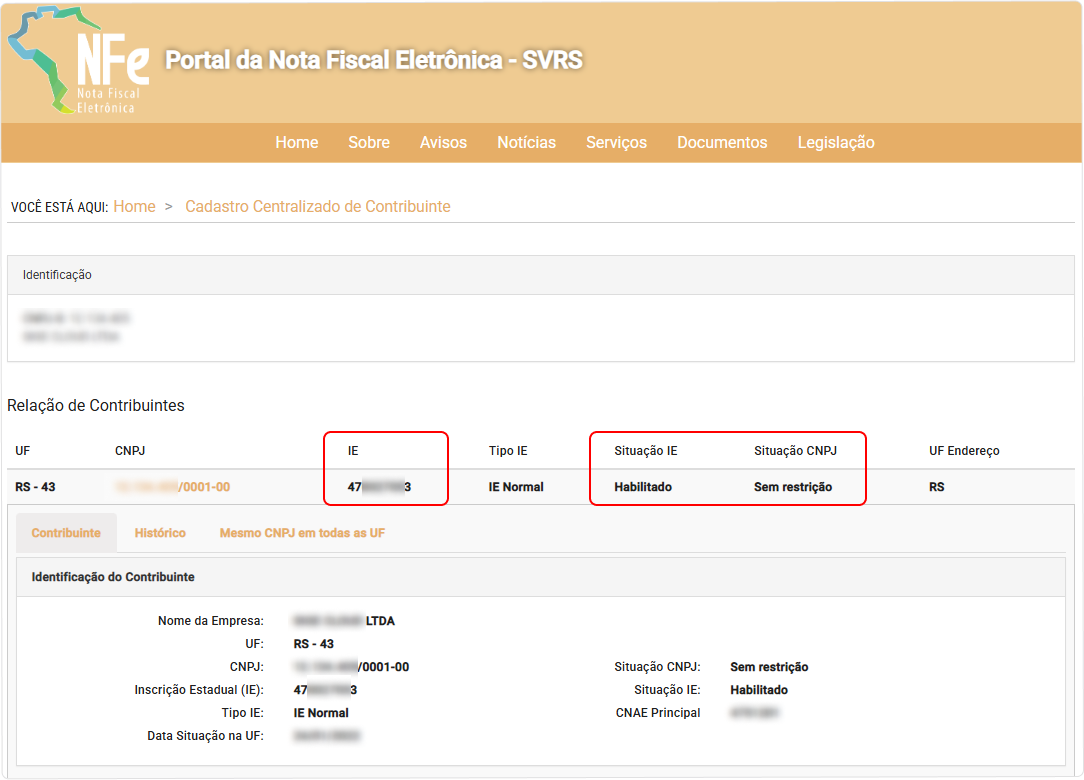The image size is (1084, 780).
Task: Click the IE Normal table cell
Action: click(516, 487)
